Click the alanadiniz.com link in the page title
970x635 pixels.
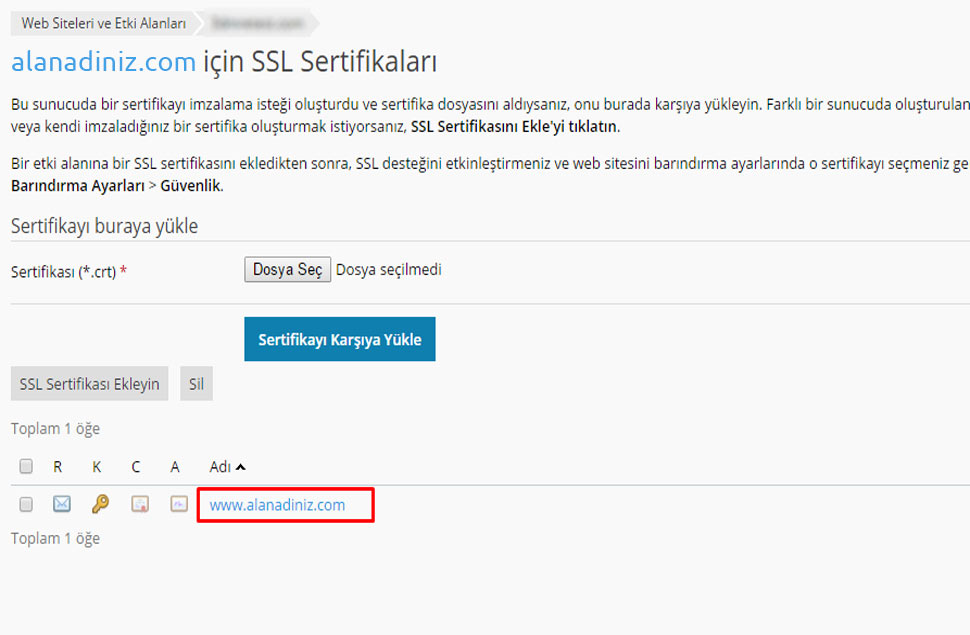coord(103,62)
